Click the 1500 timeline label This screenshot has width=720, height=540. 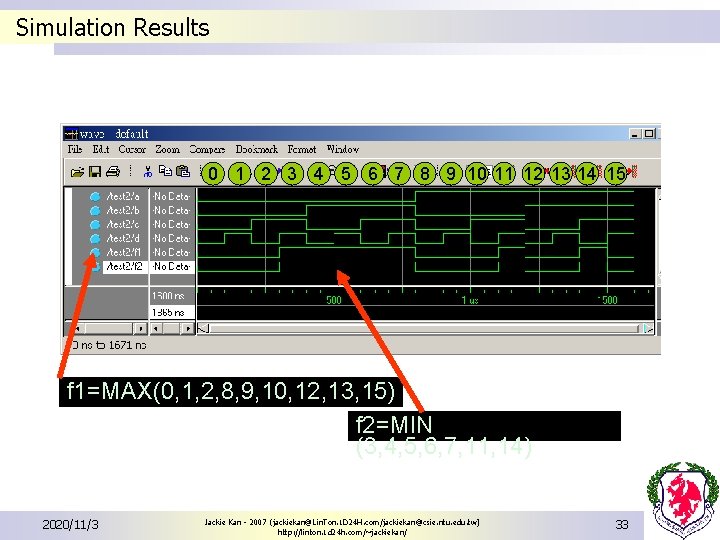608,300
